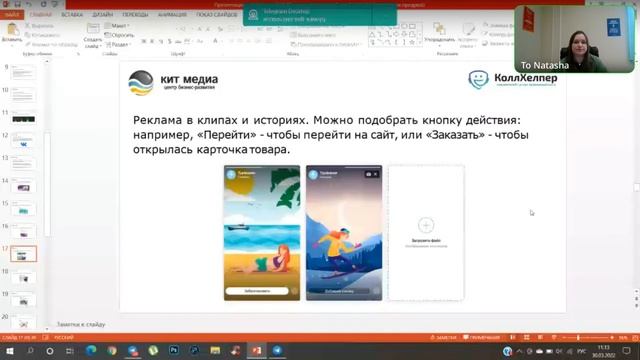The image size is (640, 360).
Task: Select the star shape in shapes gallery
Action: (x=412, y=42)
